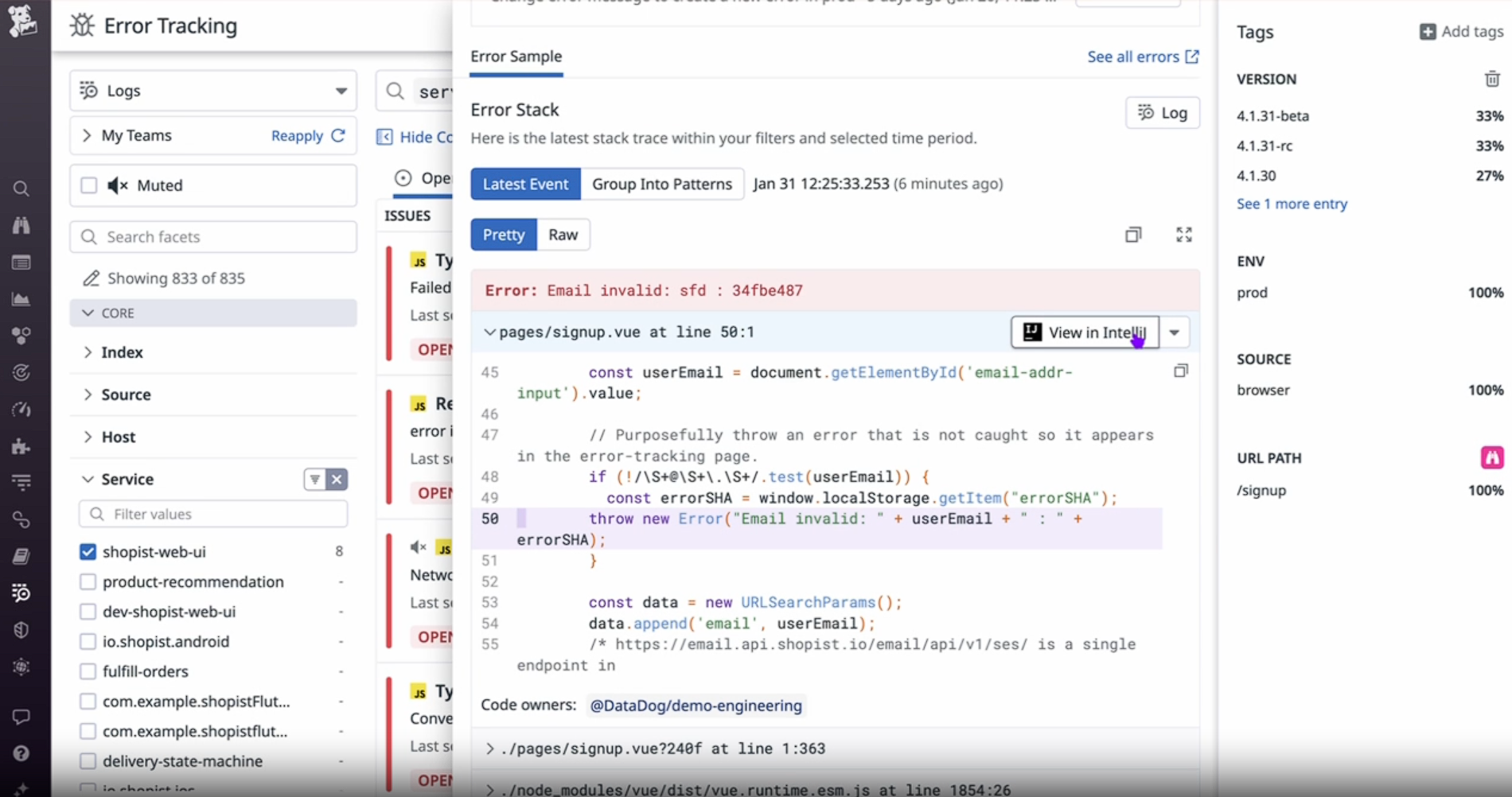Open the security shield icon in sidebar
The image size is (1512, 797).
pos(21,630)
